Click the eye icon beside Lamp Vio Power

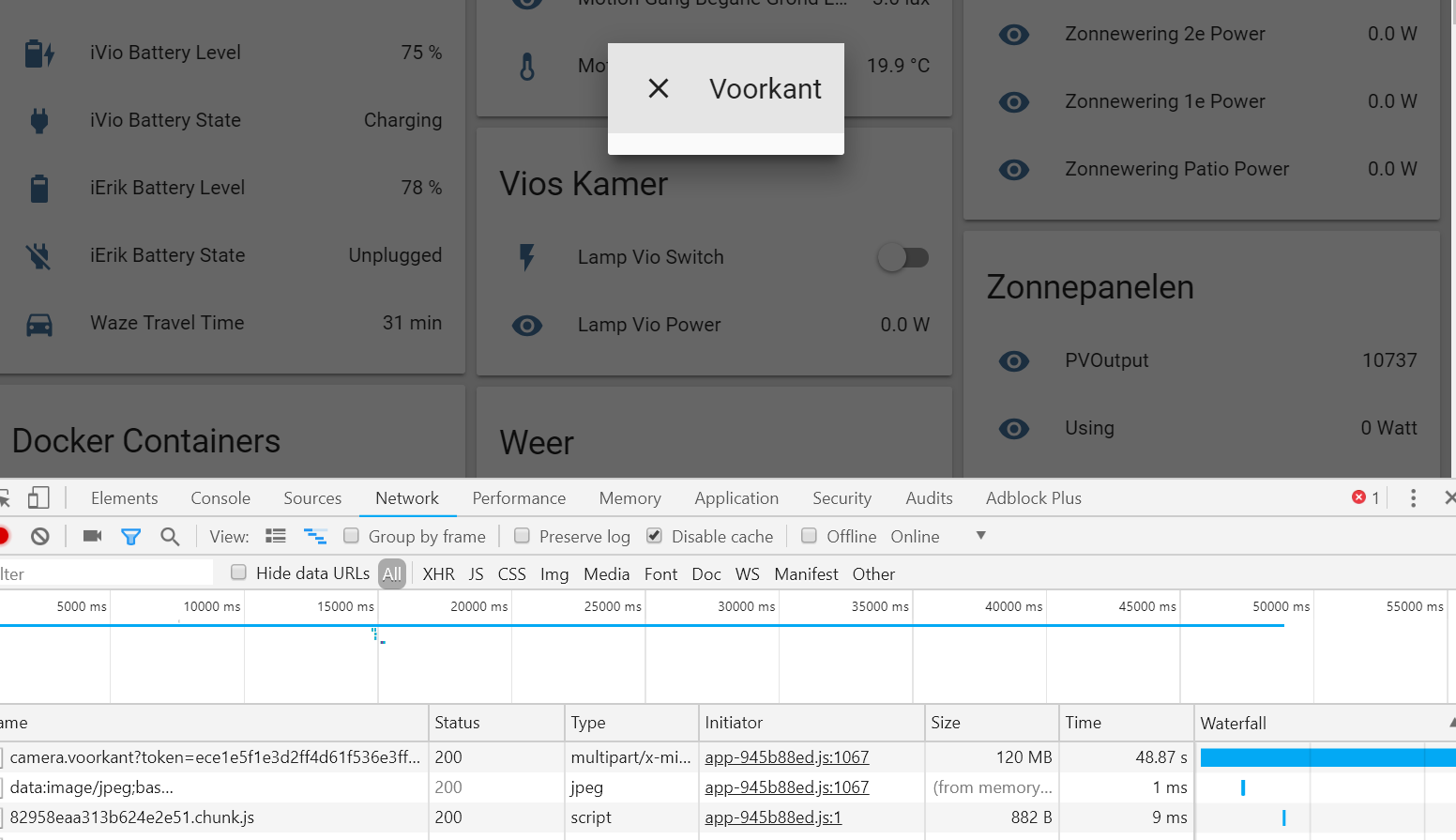[x=527, y=326]
